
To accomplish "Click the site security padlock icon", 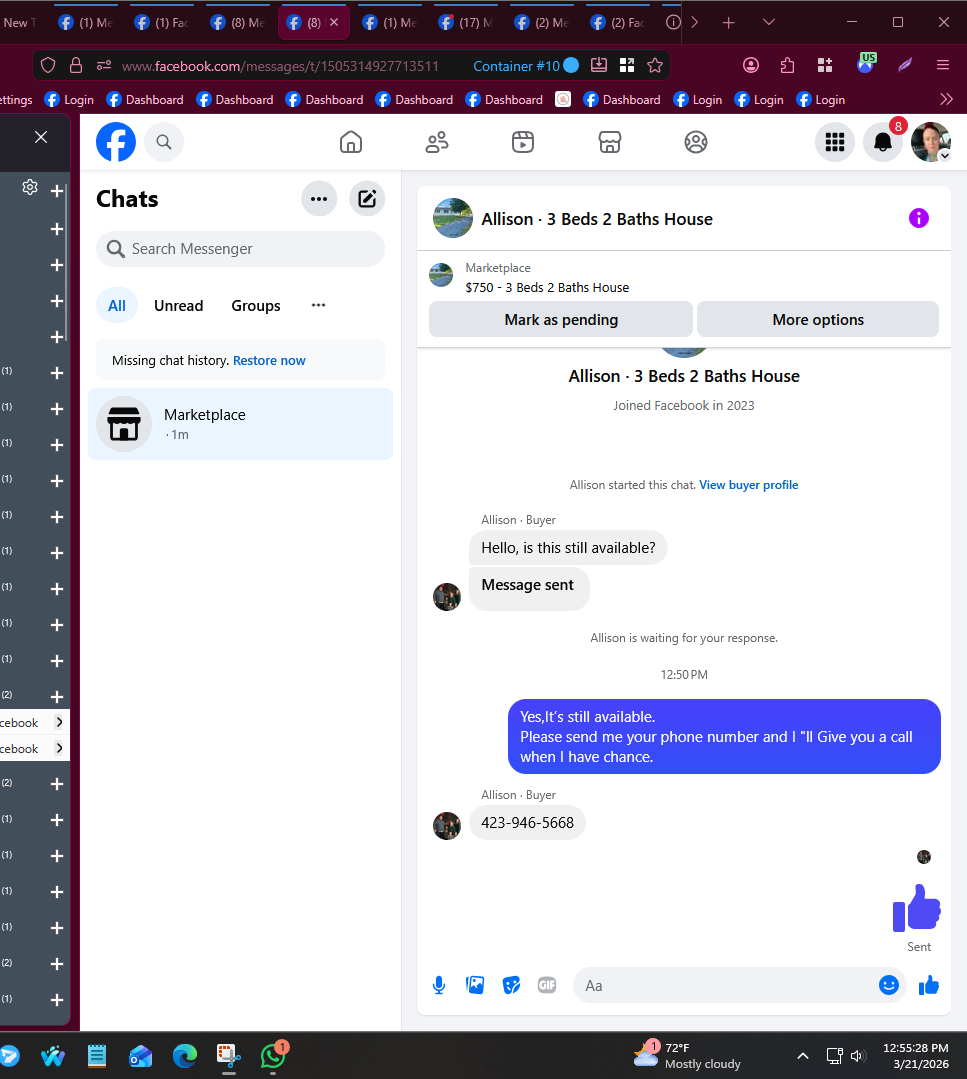I will 76,65.
